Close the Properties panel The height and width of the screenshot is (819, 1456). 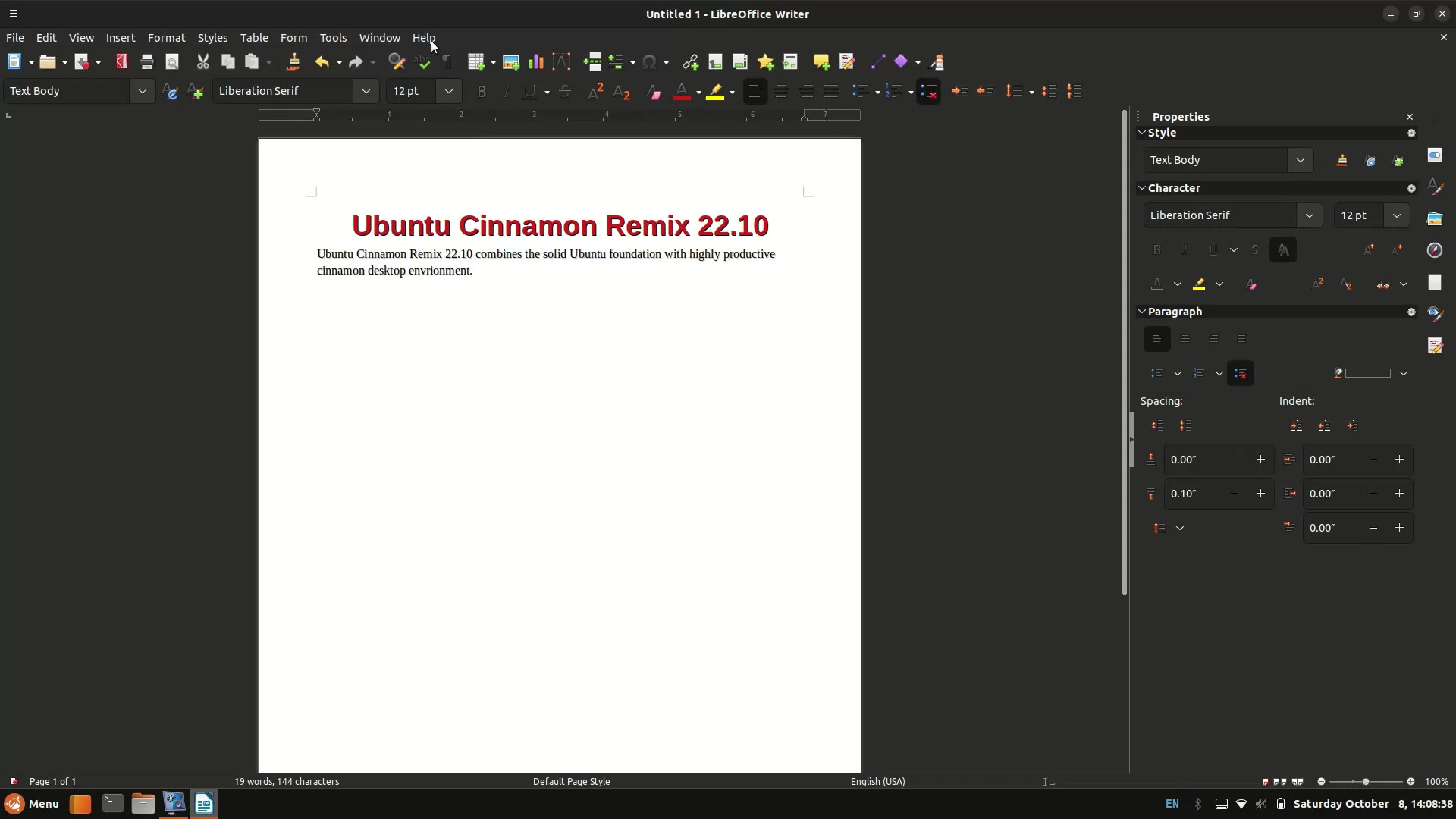1410,117
